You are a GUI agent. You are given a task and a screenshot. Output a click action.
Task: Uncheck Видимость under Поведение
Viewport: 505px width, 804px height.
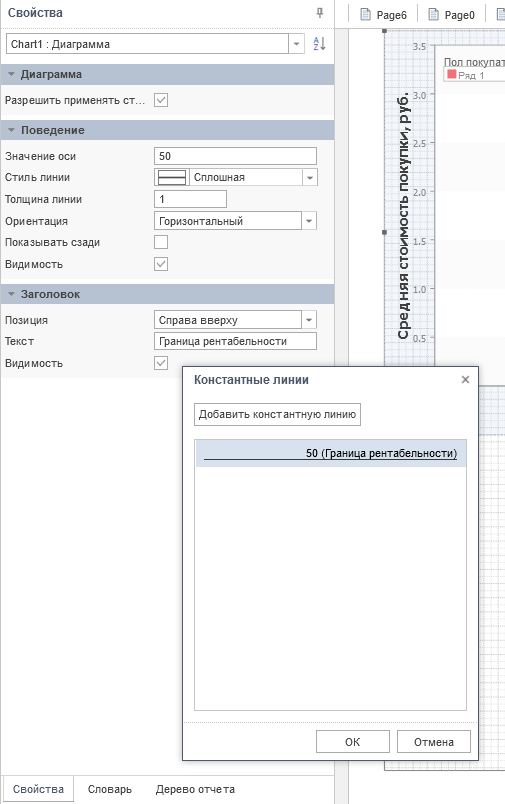161,264
